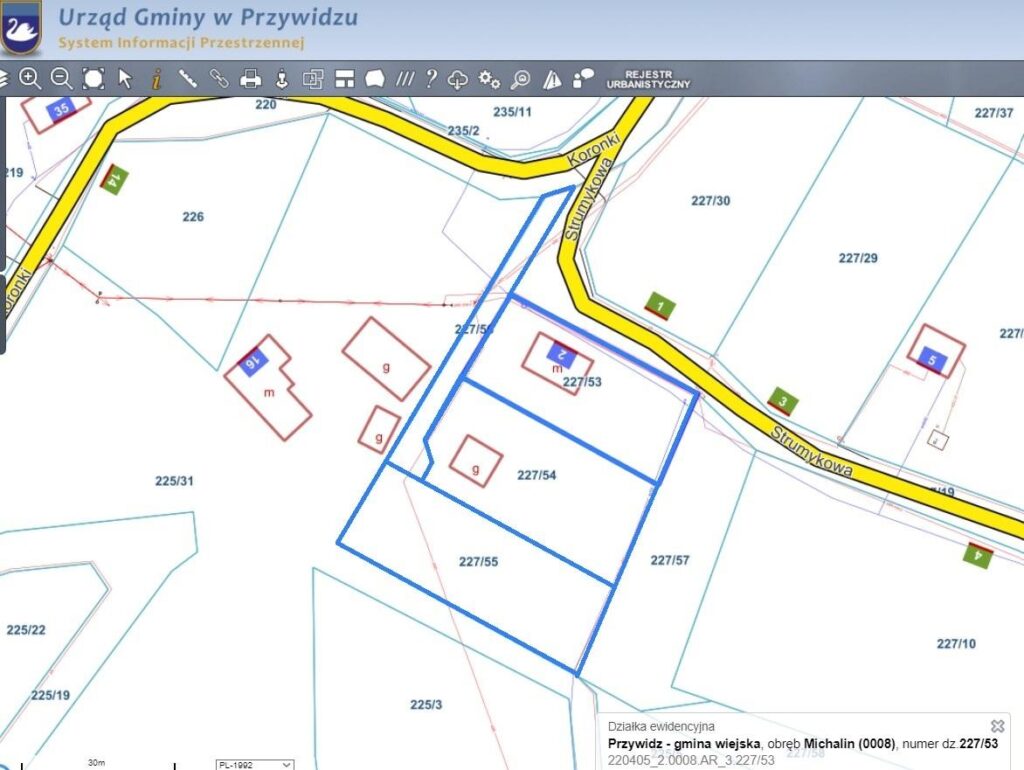Click the swan municipality crest logo
This screenshot has height=770, width=1024.
[20, 27]
